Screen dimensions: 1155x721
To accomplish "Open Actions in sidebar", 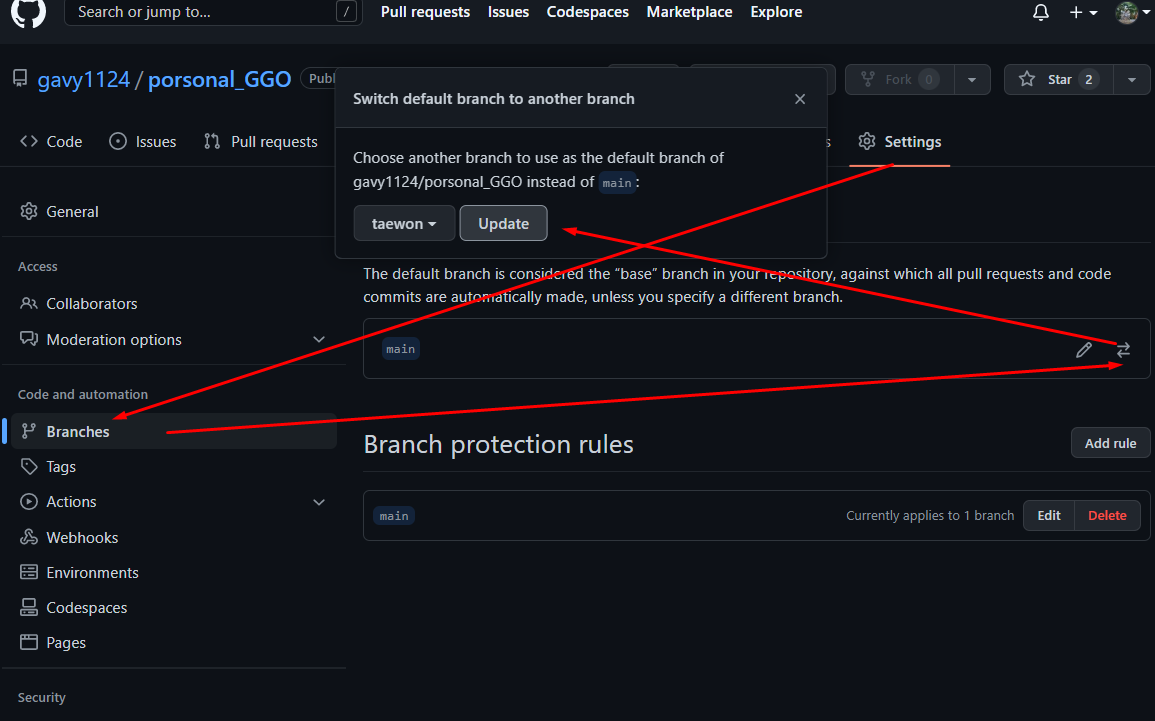I will [71, 502].
